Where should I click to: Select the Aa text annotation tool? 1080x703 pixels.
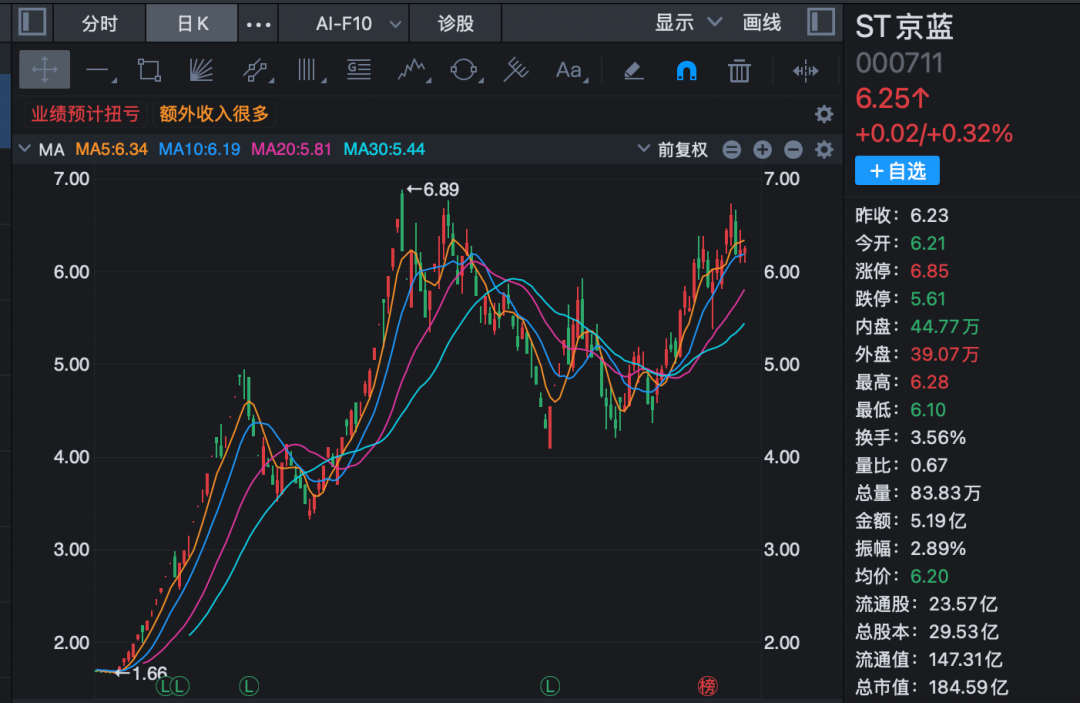(570, 70)
